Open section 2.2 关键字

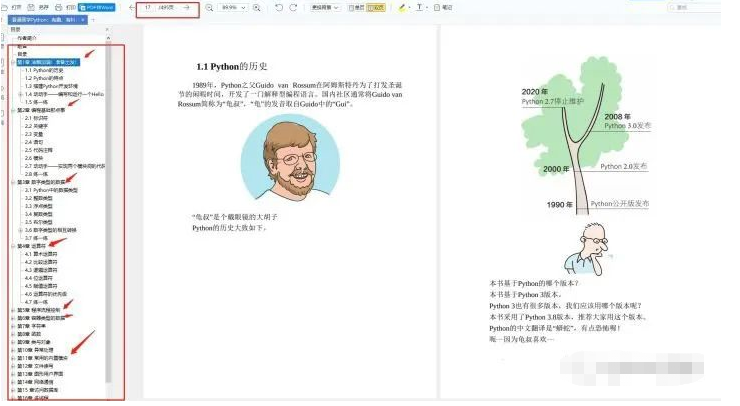pos(36,127)
